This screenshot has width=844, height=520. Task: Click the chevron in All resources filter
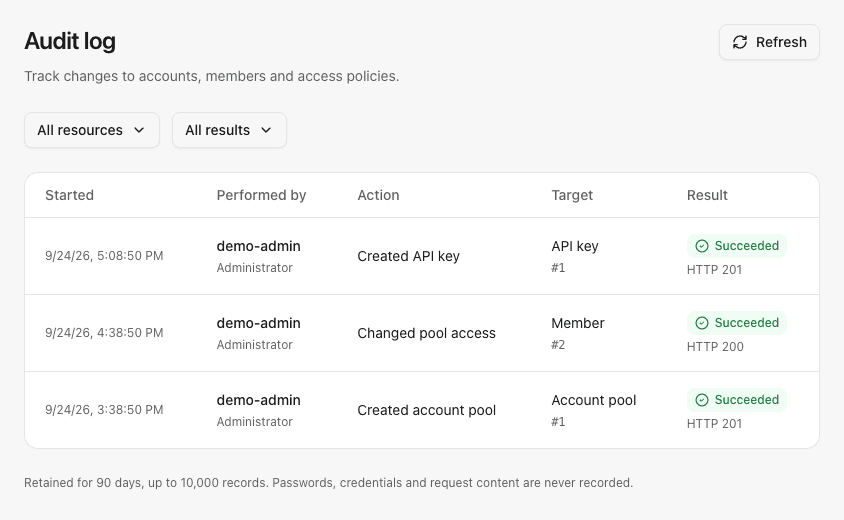click(x=139, y=130)
